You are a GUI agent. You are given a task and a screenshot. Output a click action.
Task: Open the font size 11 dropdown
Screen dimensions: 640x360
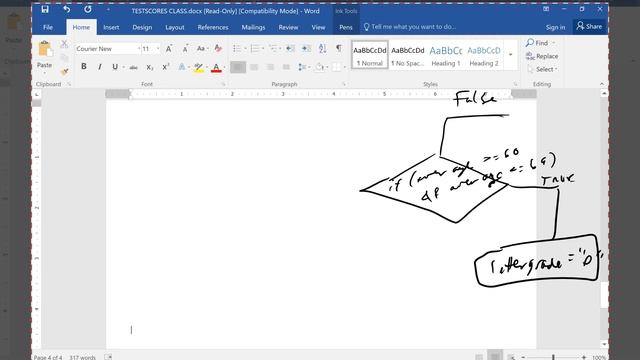pos(158,49)
